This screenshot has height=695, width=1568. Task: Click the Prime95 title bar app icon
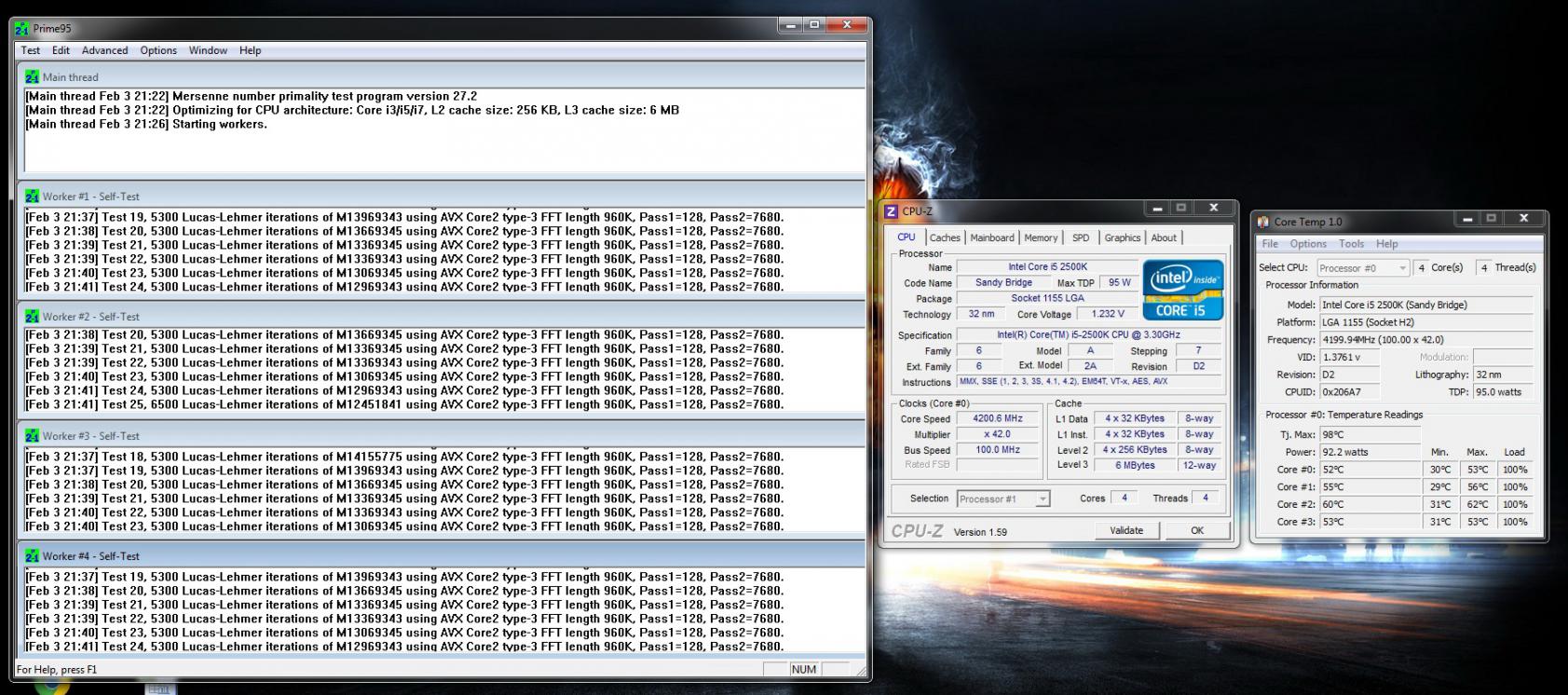(x=22, y=29)
